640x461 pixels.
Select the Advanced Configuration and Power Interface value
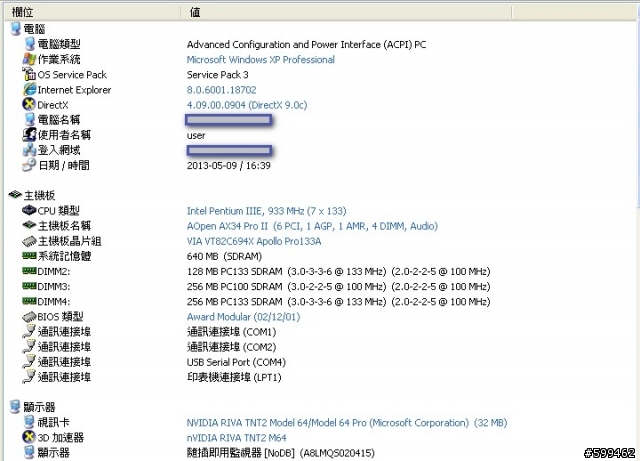coord(307,45)
